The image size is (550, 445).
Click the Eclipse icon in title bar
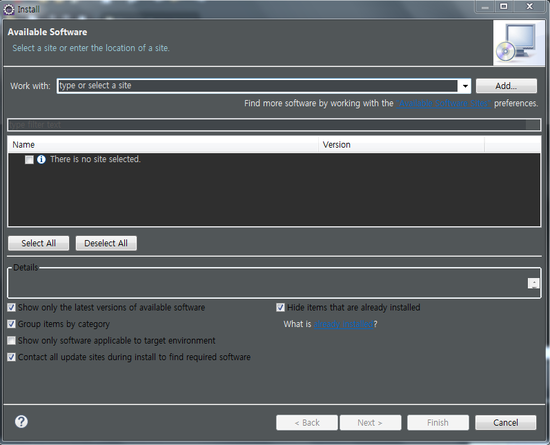(x=9, y=9)
